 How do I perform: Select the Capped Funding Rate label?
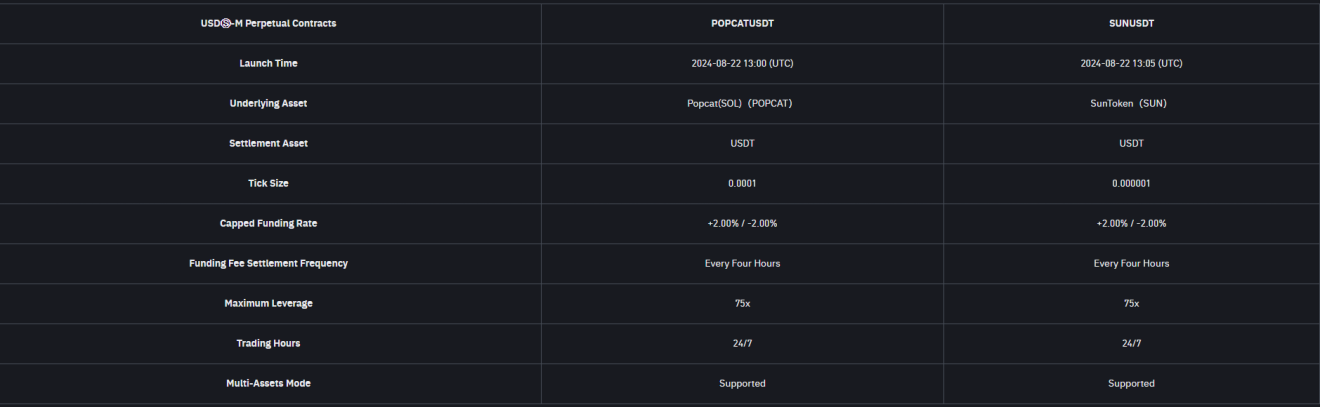(268, 224)
